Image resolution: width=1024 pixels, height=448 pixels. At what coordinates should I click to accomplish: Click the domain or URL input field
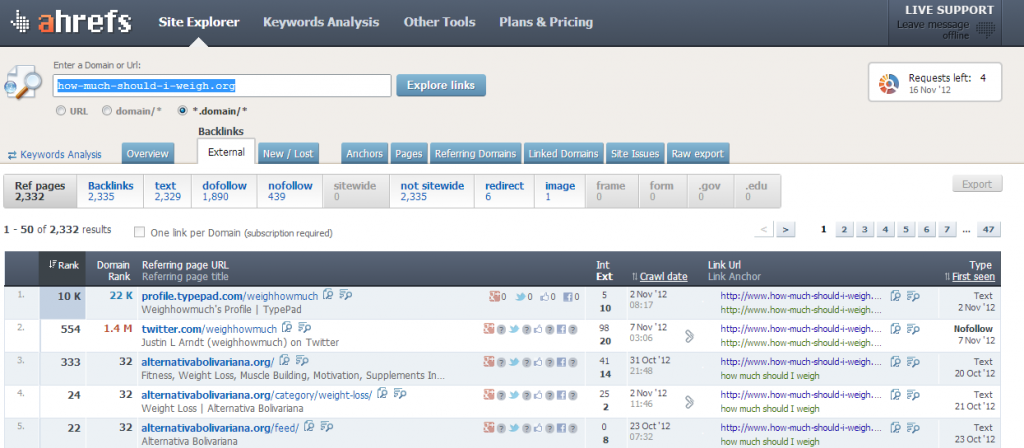click(222, 86)
